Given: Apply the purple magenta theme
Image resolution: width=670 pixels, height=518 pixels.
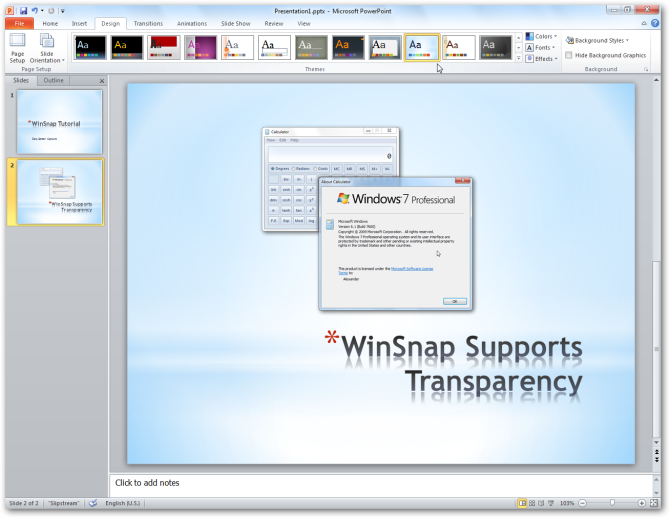Looking at the screenshot, I should pyautogui.click(x=200, y=47).
